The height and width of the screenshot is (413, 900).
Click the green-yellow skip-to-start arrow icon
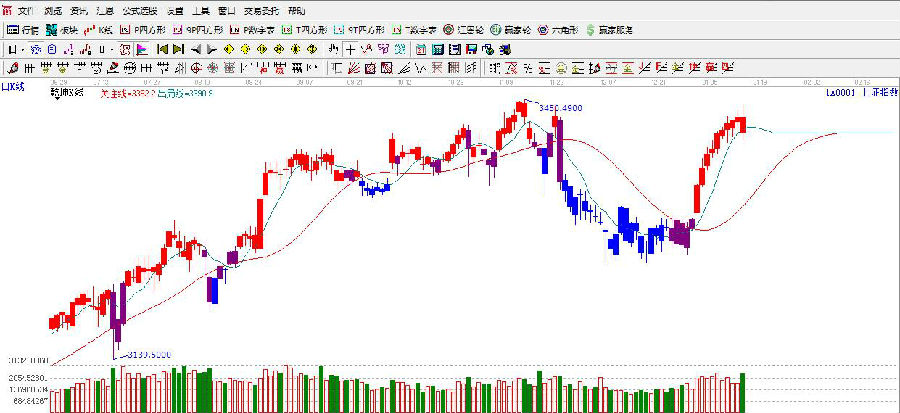[161, 48]
